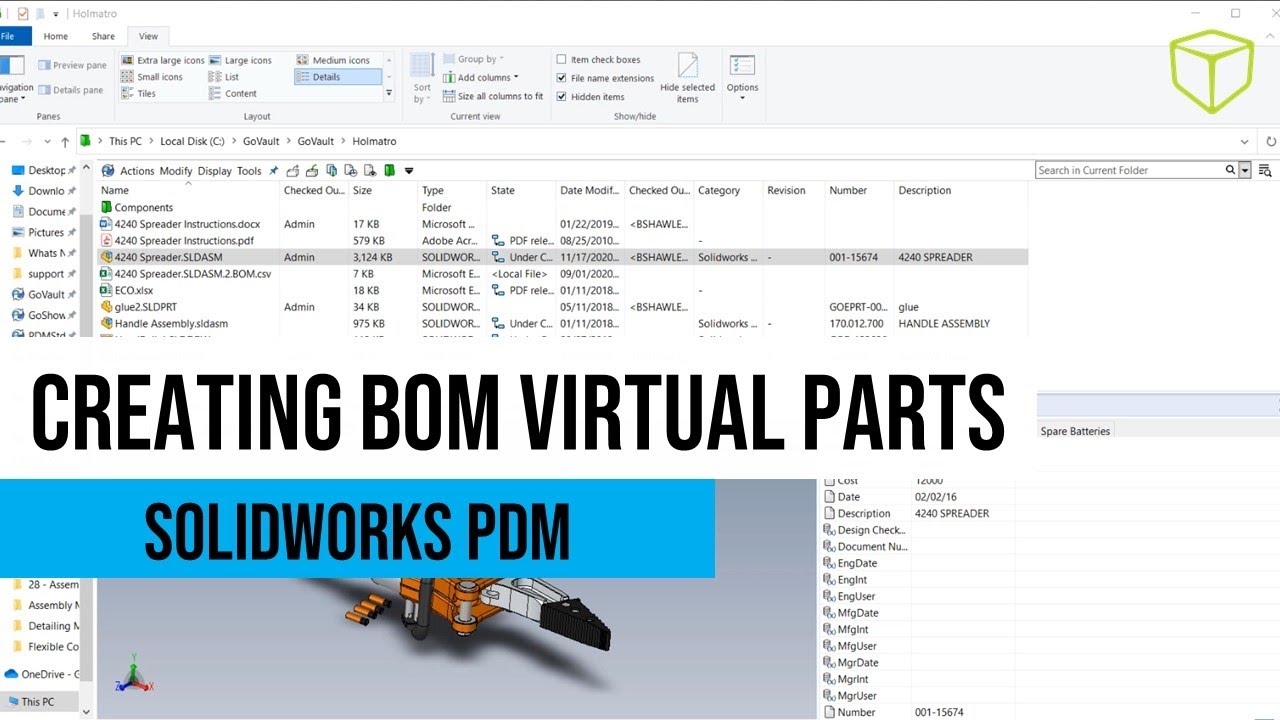Click This PC in address path
Viewport: 1280px width, 720px height.
125,142
